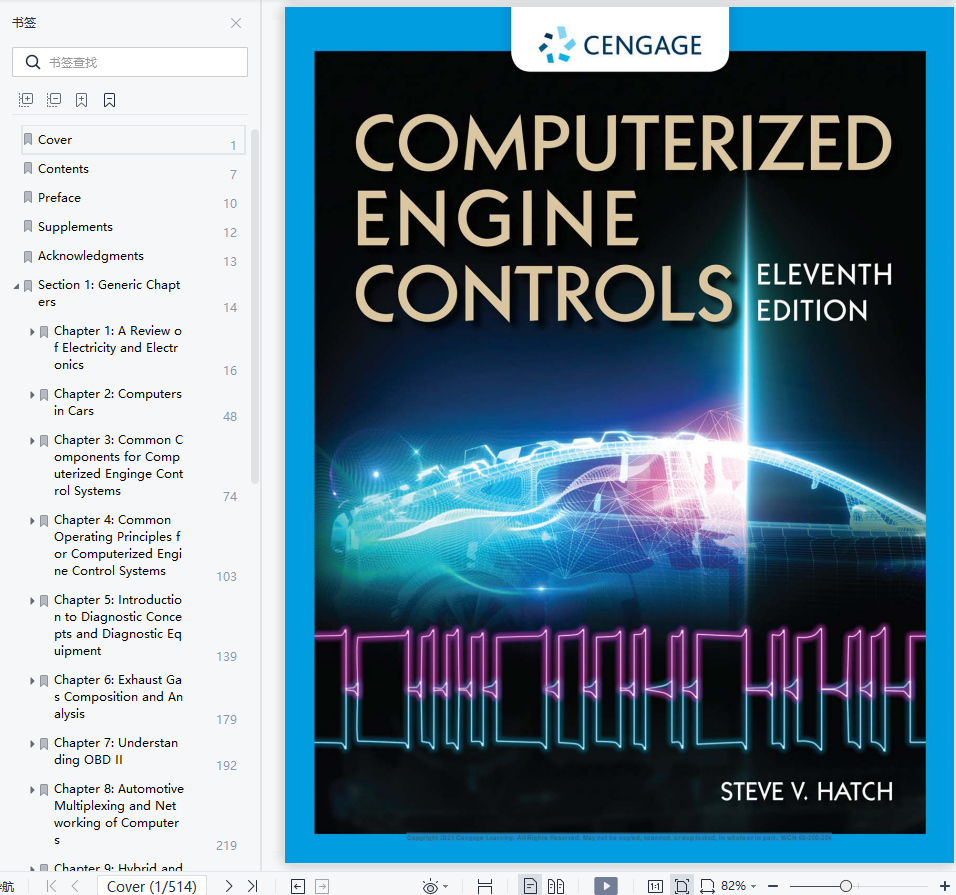Expand Chapter 3 bookmark subtree

coord(32,441)
